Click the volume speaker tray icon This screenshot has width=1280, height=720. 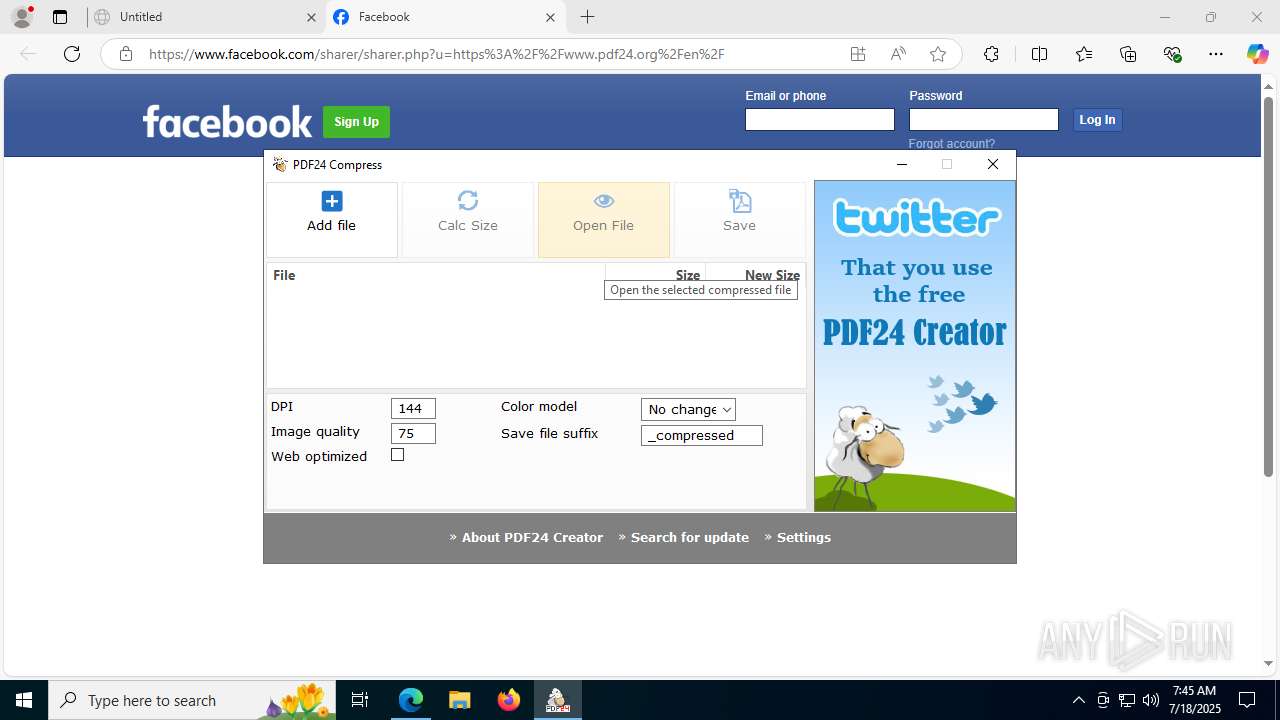pyautogui.click(x=1151, y=700)
